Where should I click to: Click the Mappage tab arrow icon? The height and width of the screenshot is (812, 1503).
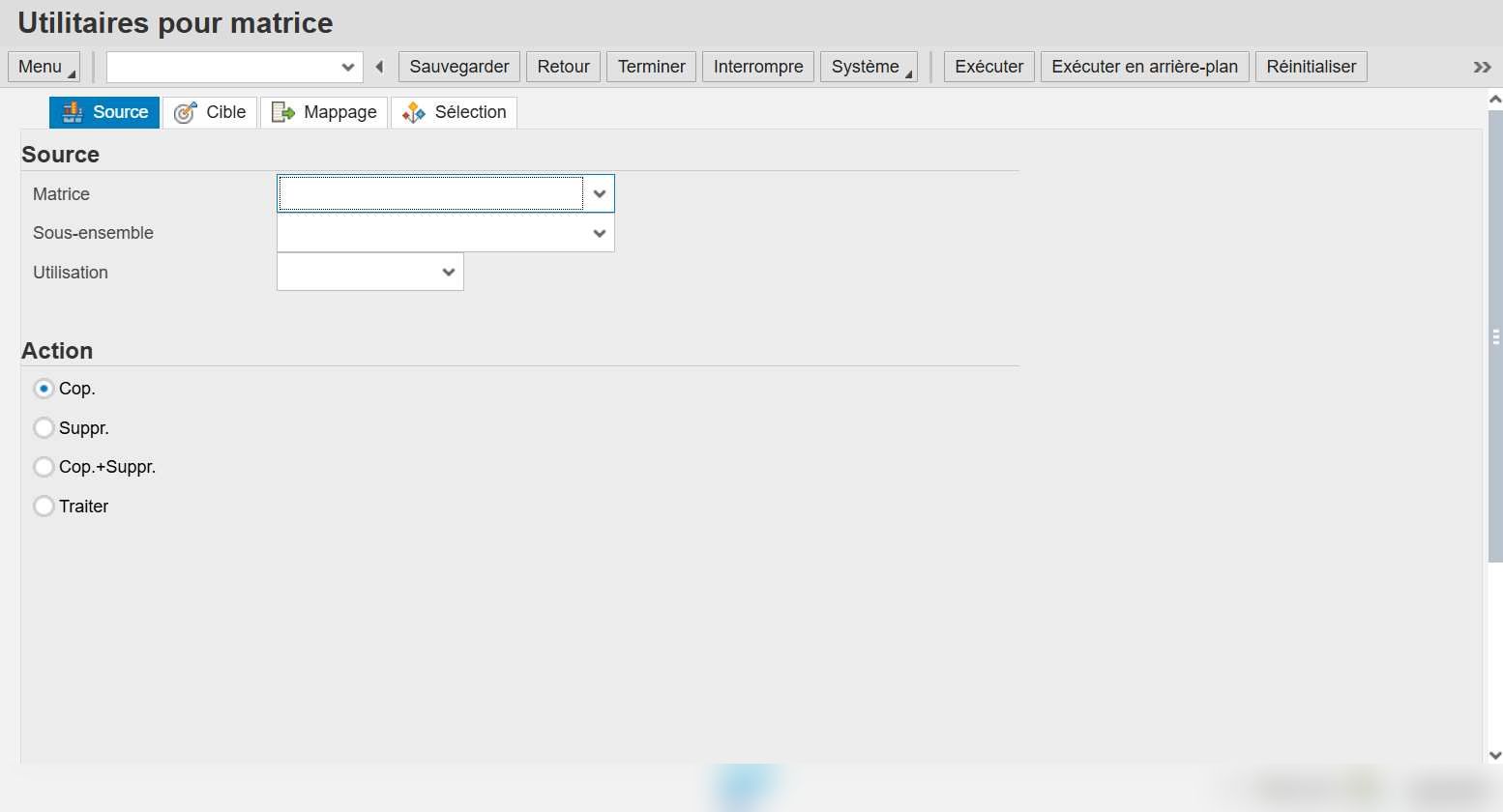pyautogui.click(x=282, y=113)
